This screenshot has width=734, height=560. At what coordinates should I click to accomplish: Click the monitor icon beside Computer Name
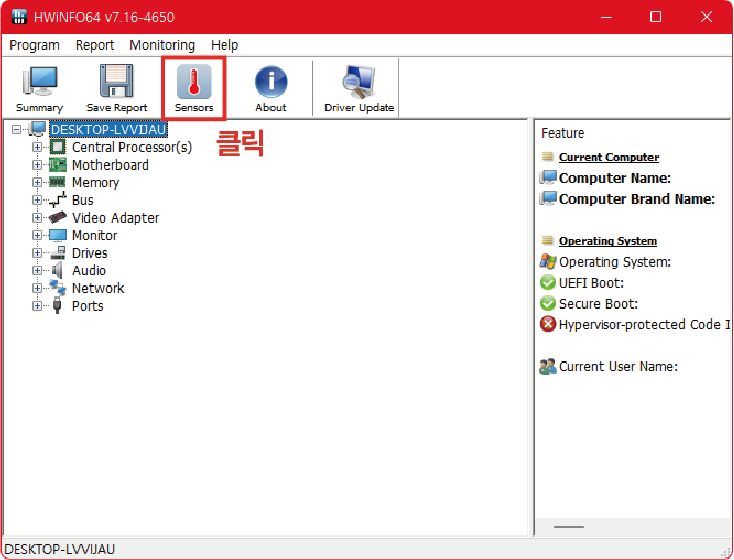548,177
